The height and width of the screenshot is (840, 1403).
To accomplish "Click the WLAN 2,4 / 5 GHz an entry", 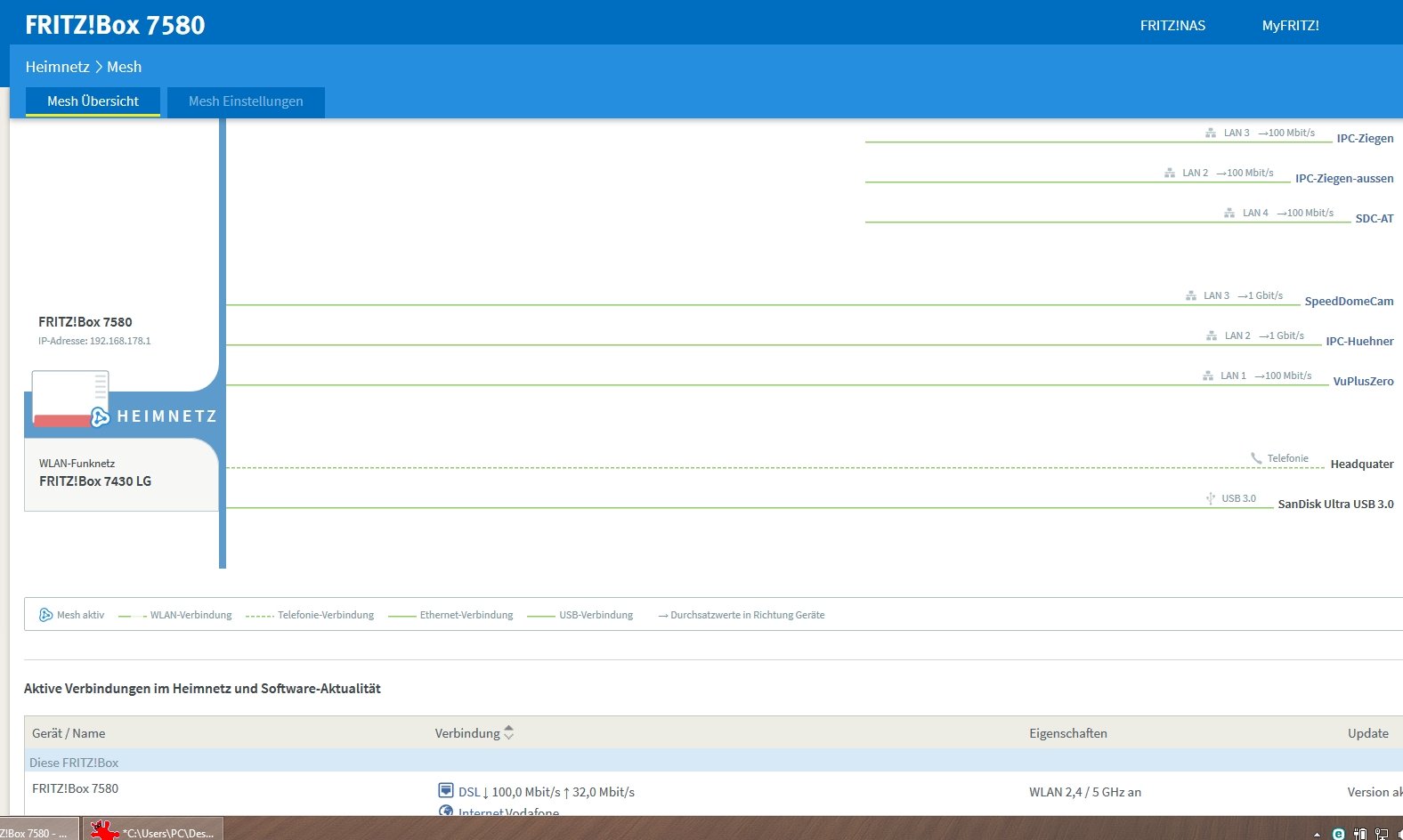I will [1085, 792].
